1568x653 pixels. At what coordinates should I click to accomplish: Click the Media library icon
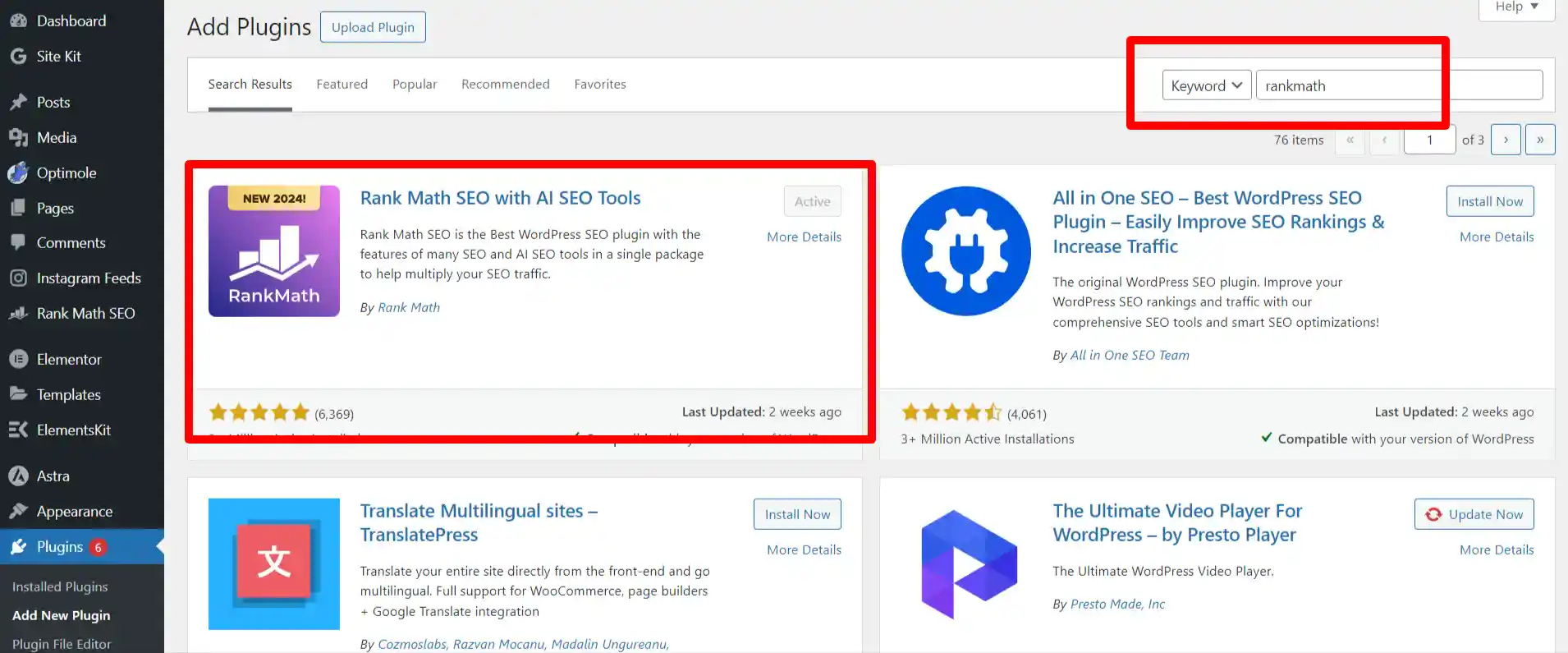(18, 138)
